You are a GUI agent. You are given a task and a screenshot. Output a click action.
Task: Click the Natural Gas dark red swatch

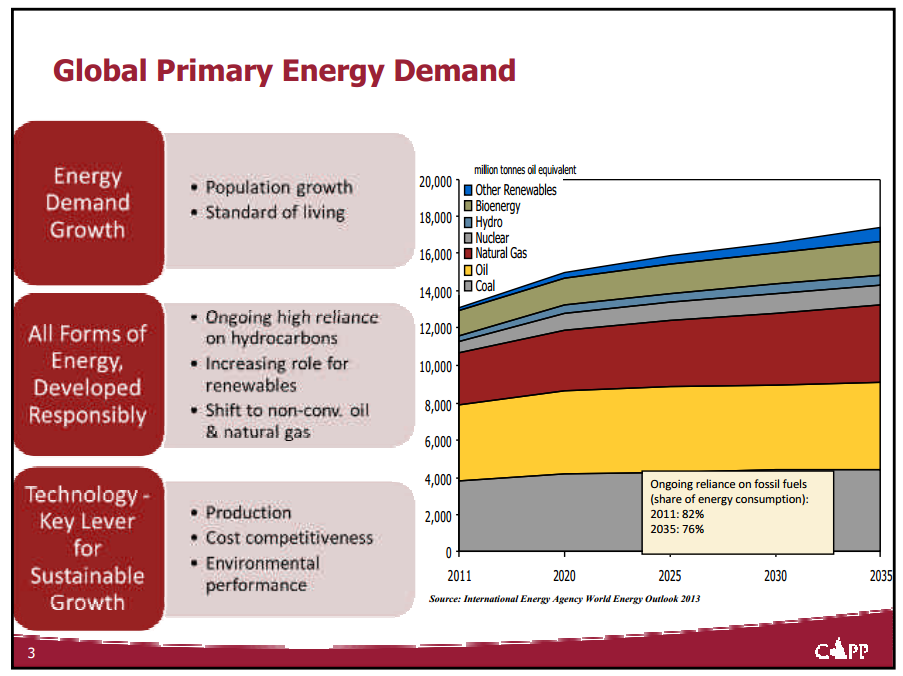point(468,253)
